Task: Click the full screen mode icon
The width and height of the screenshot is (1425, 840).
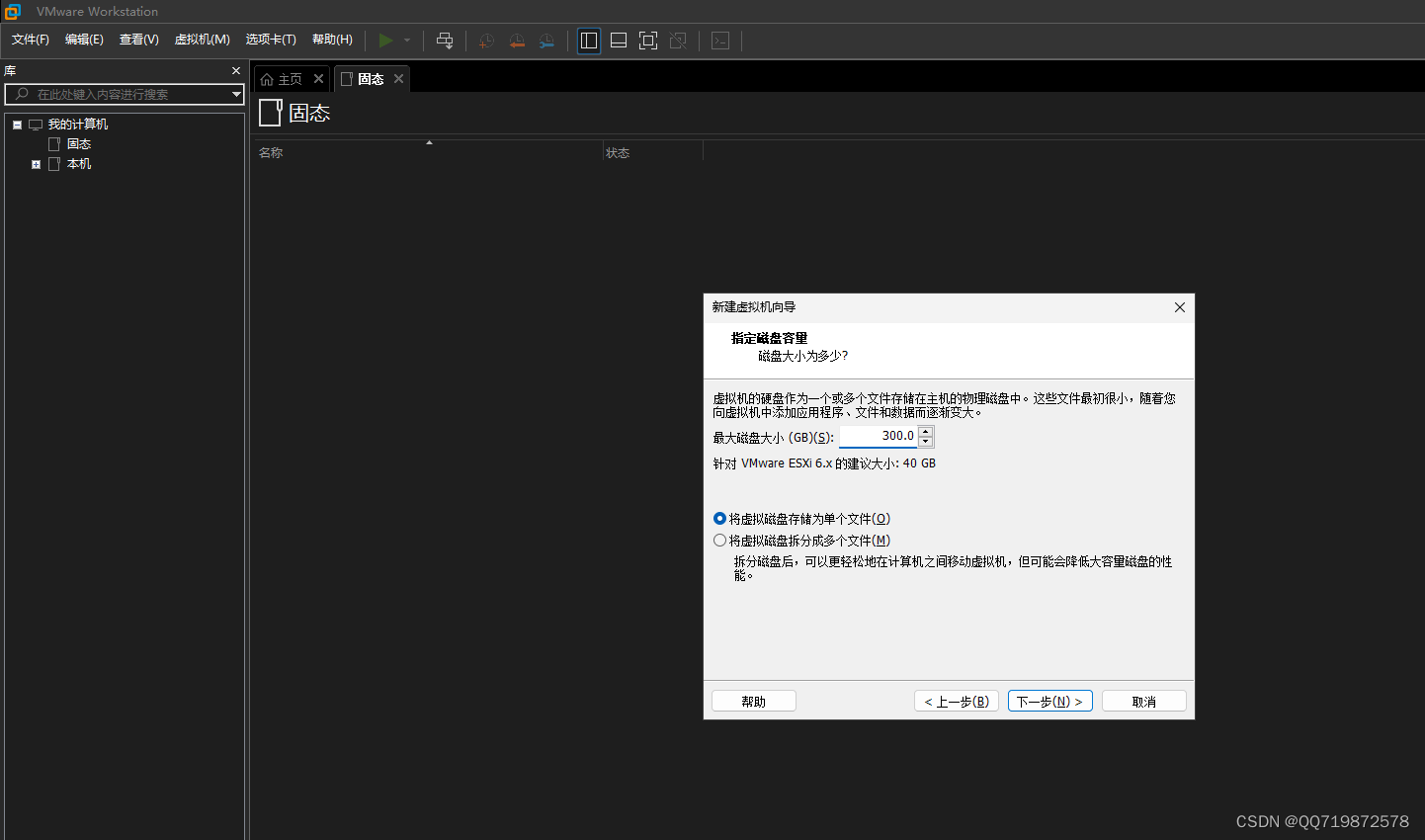Action: 648,41
